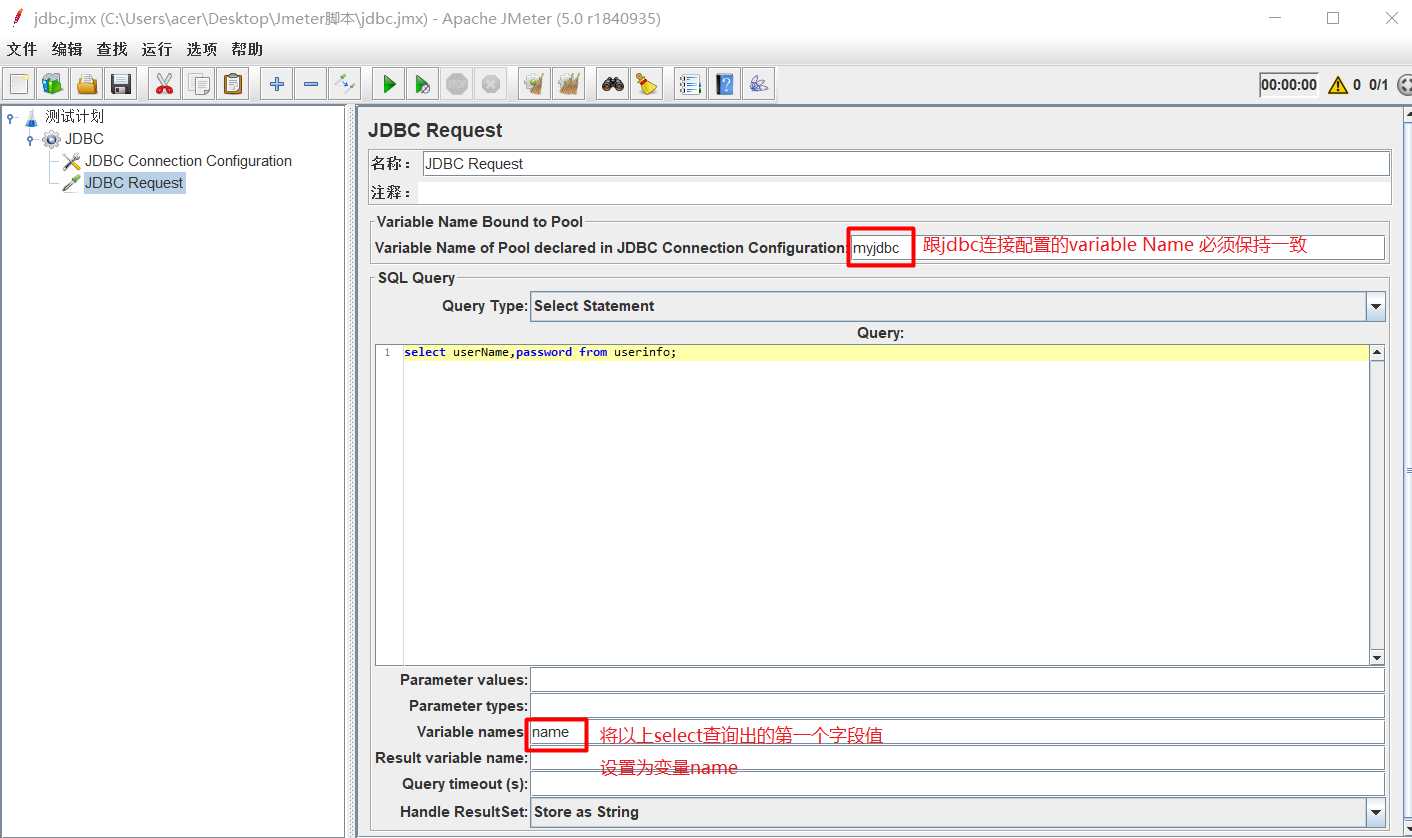Click the binoculars Search icon
The image size is (1412, 838).
tap(613, 85)
